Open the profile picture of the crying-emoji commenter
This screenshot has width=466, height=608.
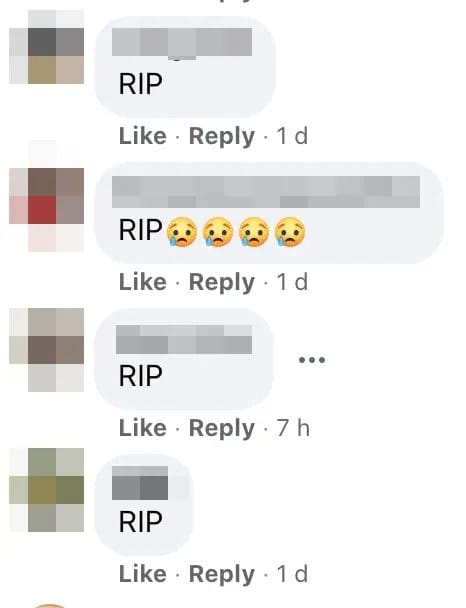[47, 196]
